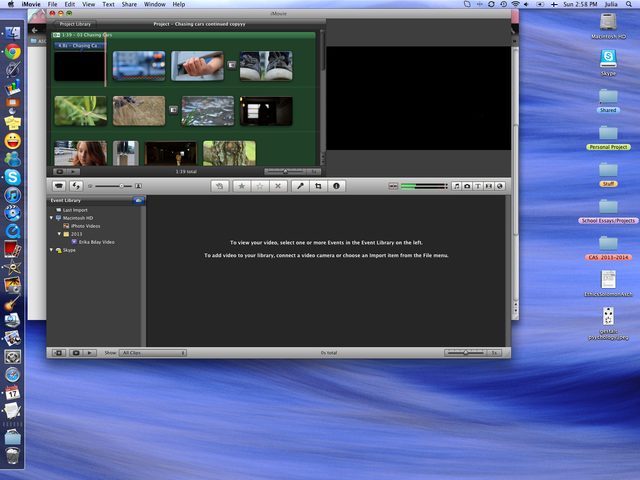Image resolution: width=640 pixels, height=480 pixels.
Task: Collapse the 2013 folder
Action: coord(59,234)
